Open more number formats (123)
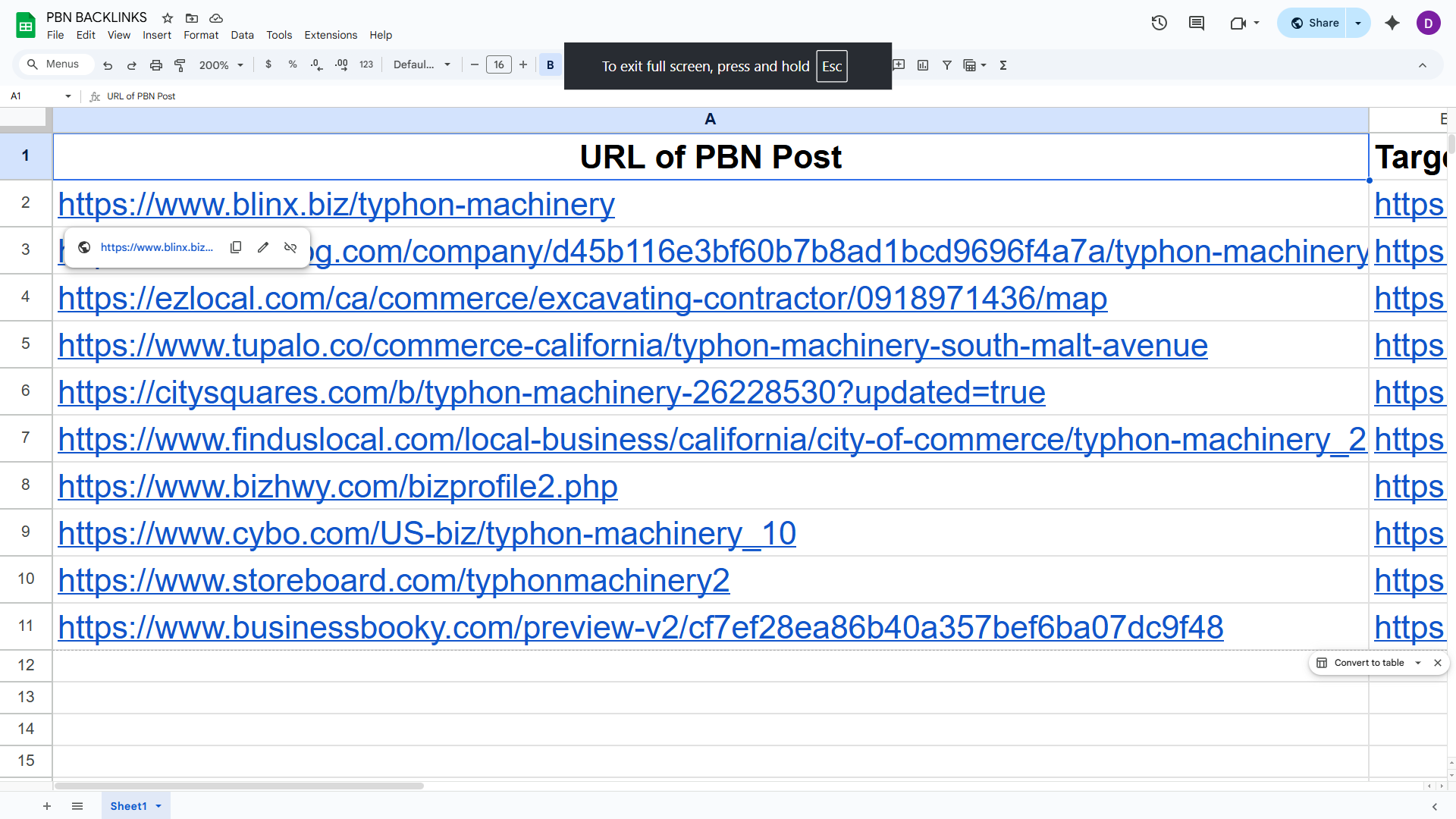Image resolution: width=1456 pixels, height=819 pixels. tap(366, 65)
